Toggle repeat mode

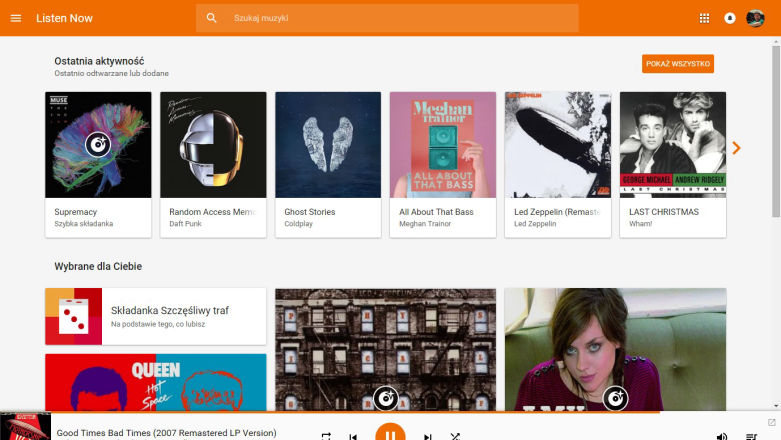pos(326,437)
